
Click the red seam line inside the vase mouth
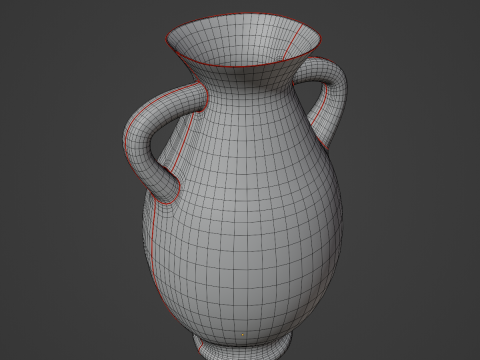[293, 42]
